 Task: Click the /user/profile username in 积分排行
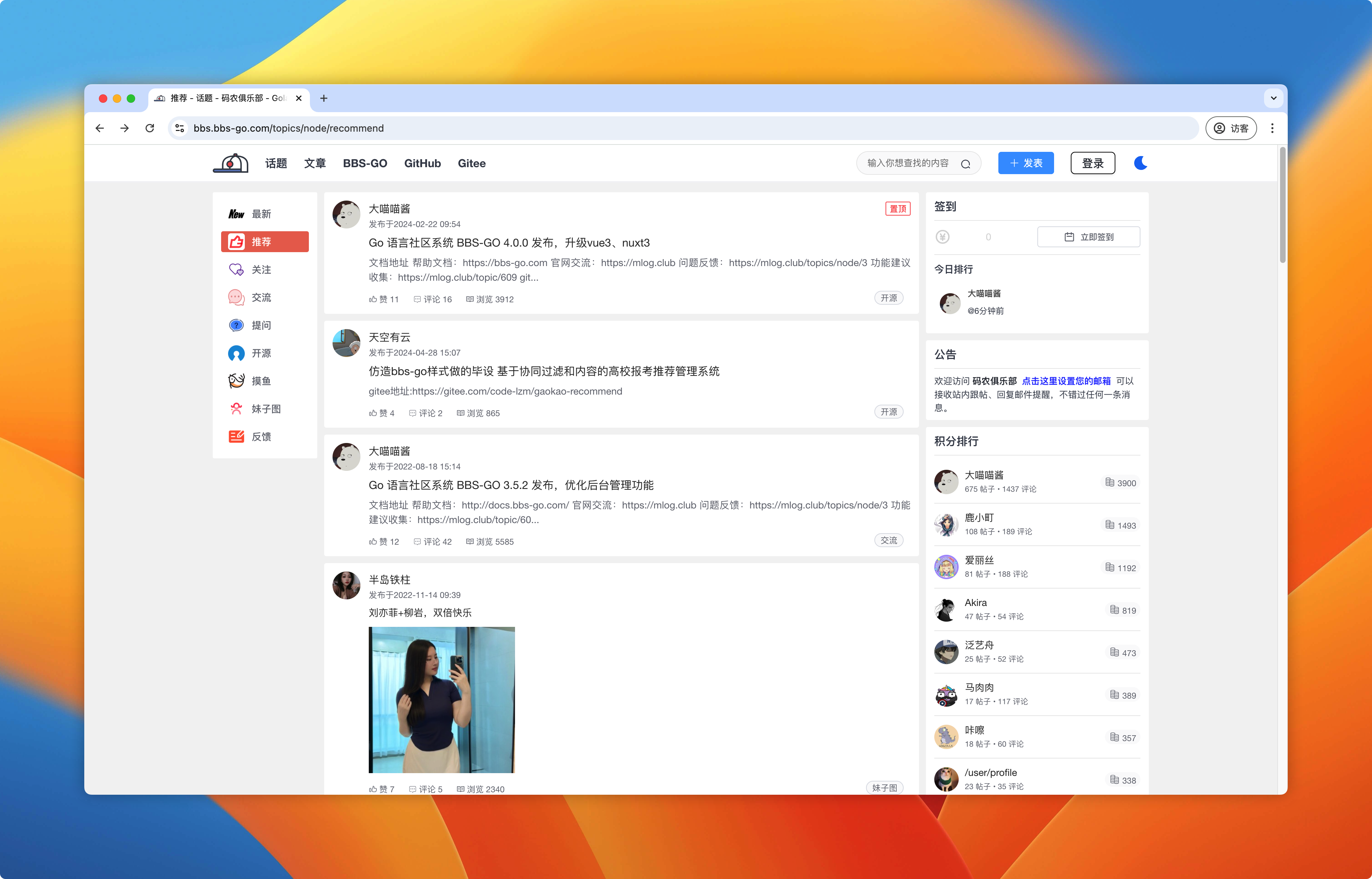click(991, 773)
